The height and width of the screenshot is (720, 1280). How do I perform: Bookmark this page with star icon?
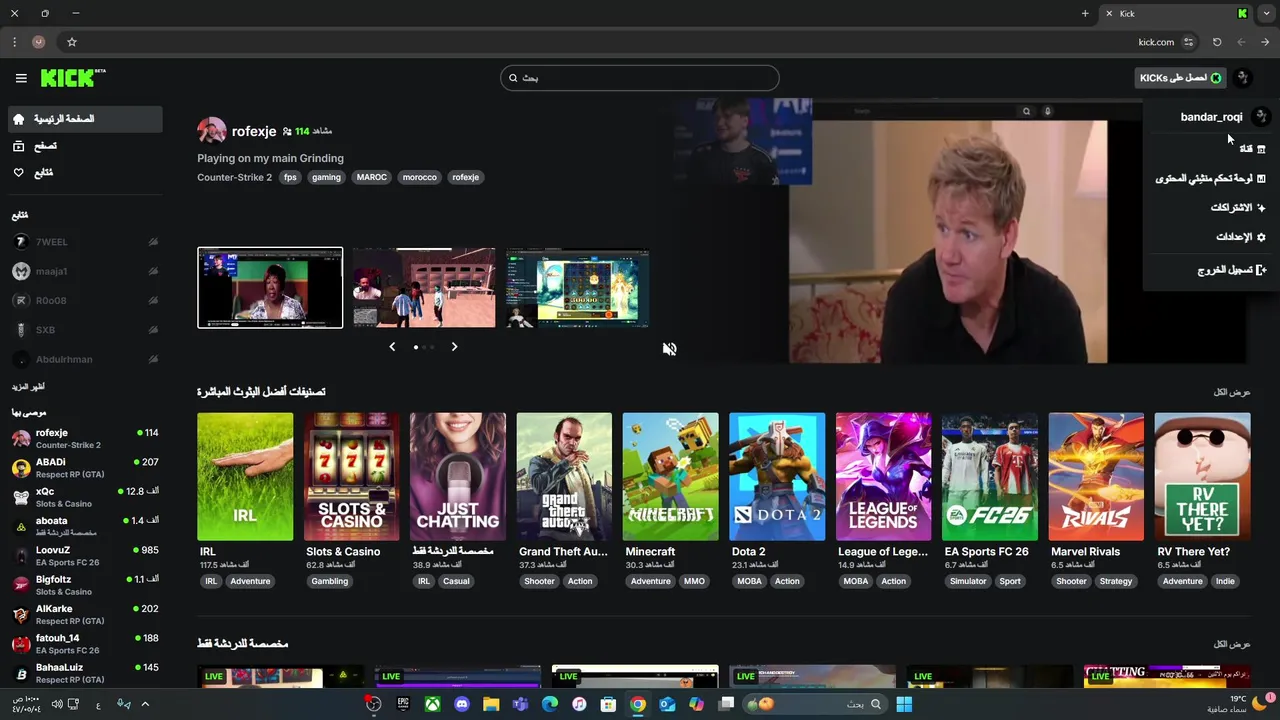pyautogui.click(x=72, y=42)
